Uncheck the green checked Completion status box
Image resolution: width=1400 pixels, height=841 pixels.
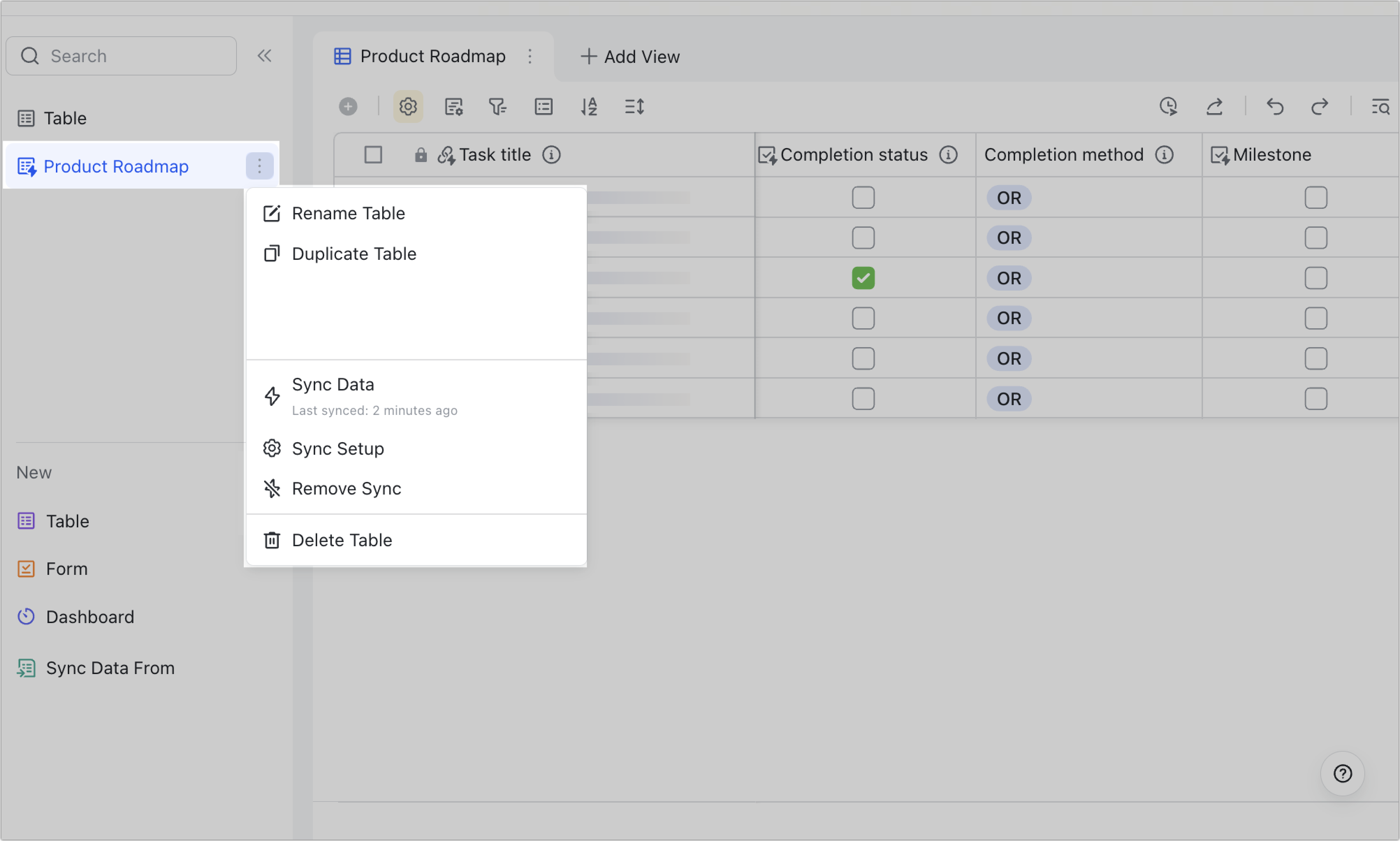(x=863, y=278)
